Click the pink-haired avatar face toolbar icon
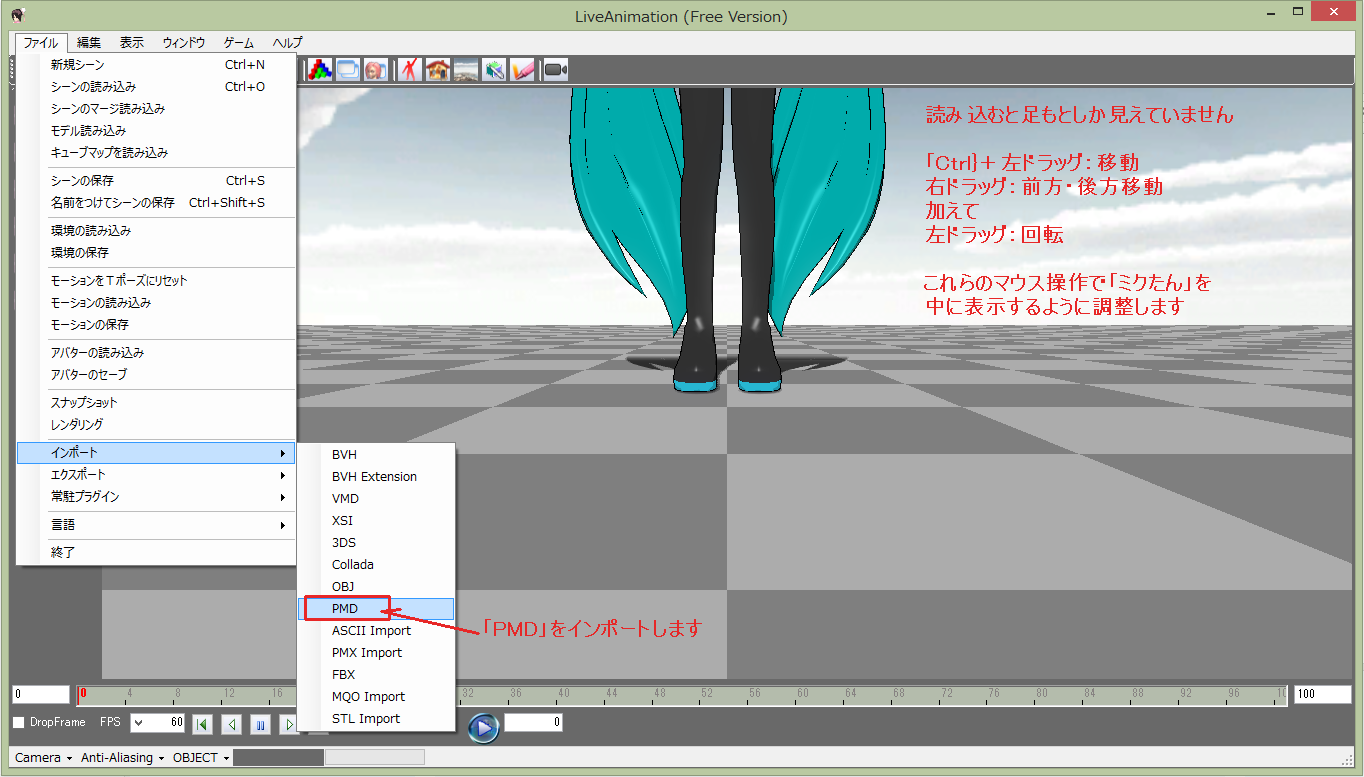Image resolution: width=1364 pixels, height=777 pixels. point(375,69)
